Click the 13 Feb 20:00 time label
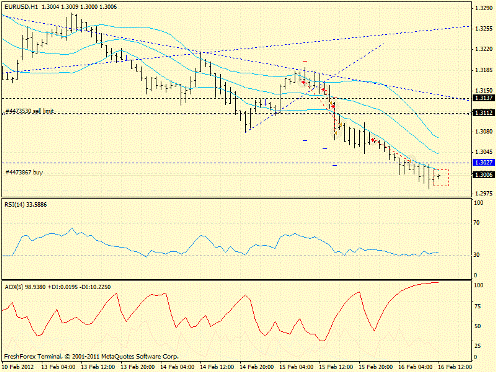The image size is (496, 372). tap(137, 367)
